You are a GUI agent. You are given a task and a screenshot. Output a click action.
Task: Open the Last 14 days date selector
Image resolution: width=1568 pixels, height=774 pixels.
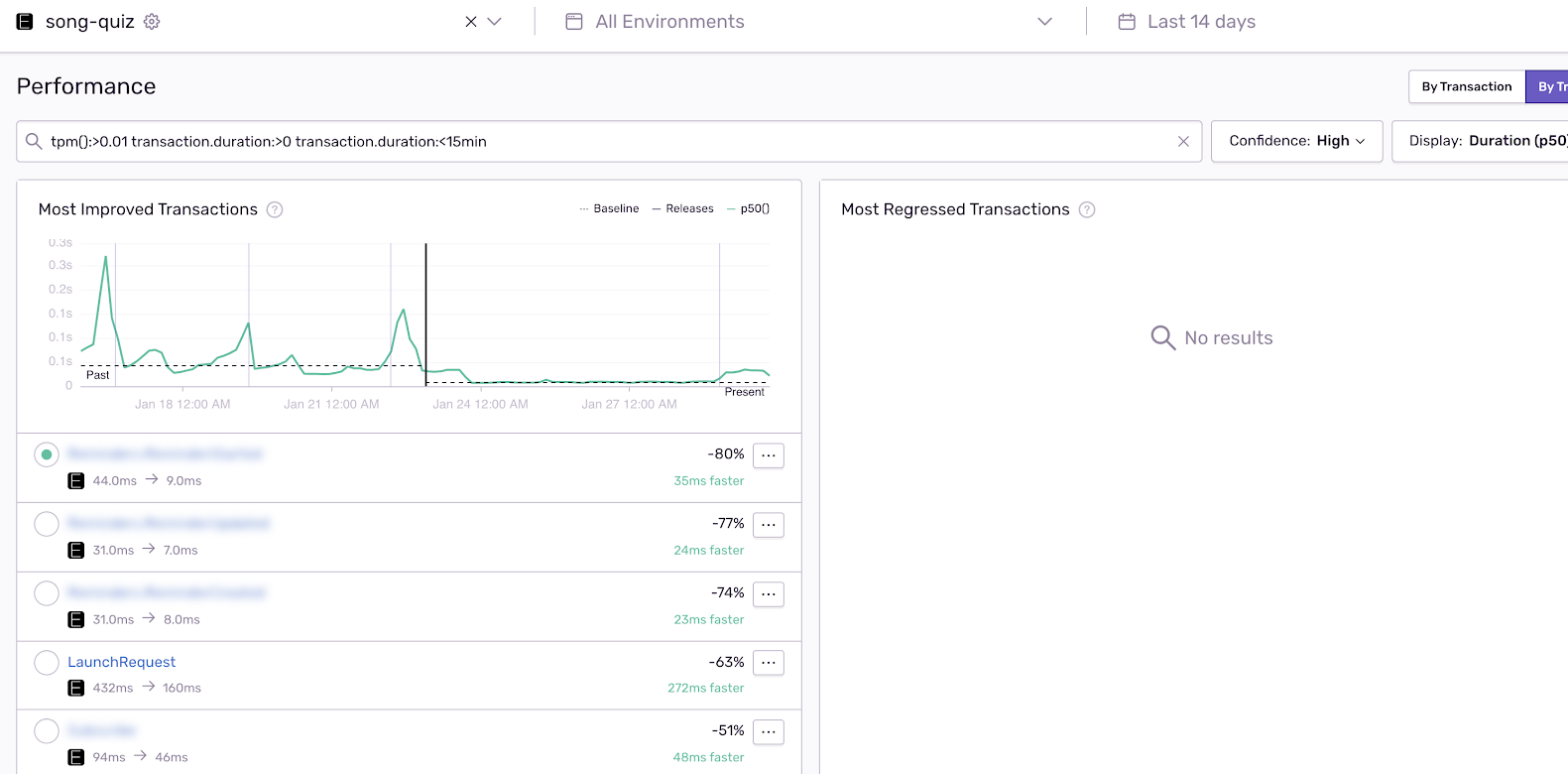point(1201,22)
